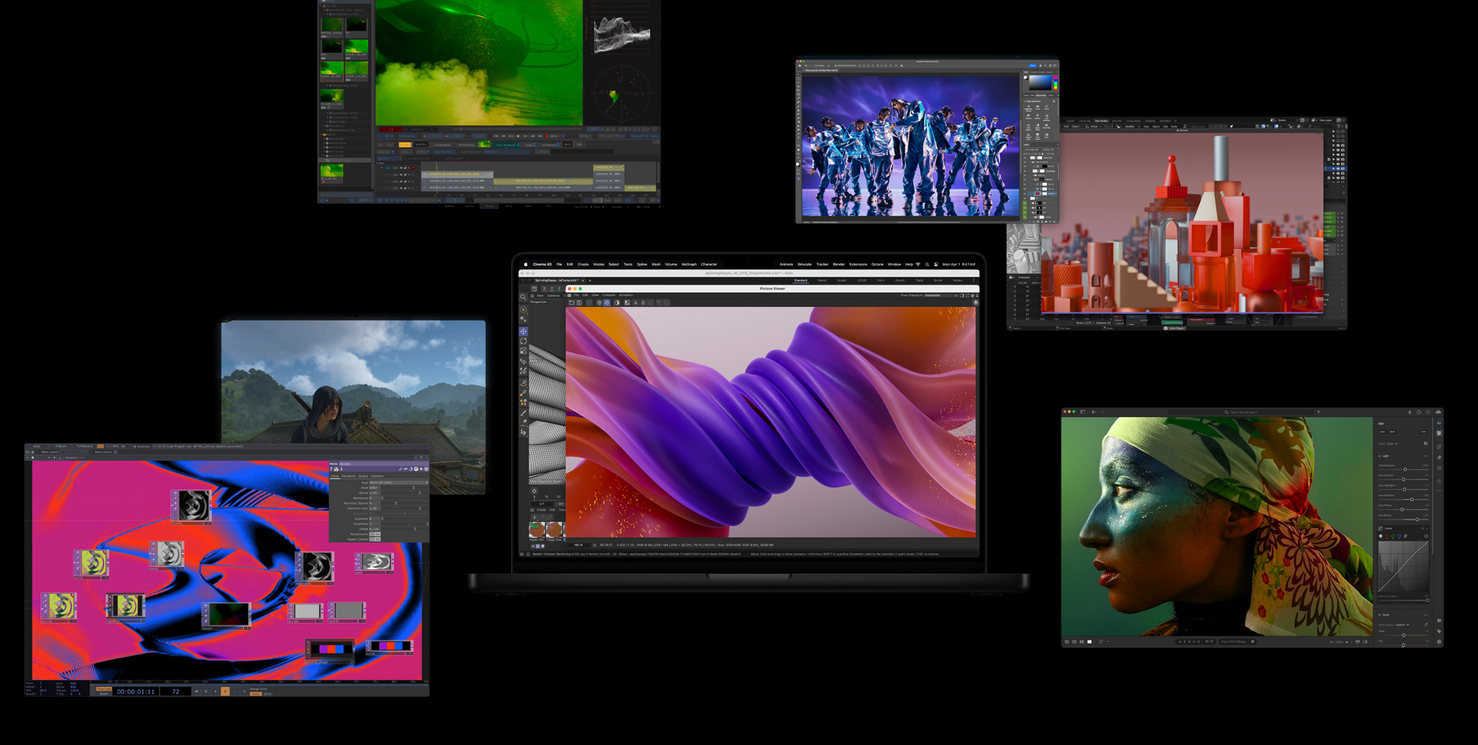Image resolution: width=1478 pixels, height=745 pixels.
Task: Click the frame number field showing 72
Action: 175,692
